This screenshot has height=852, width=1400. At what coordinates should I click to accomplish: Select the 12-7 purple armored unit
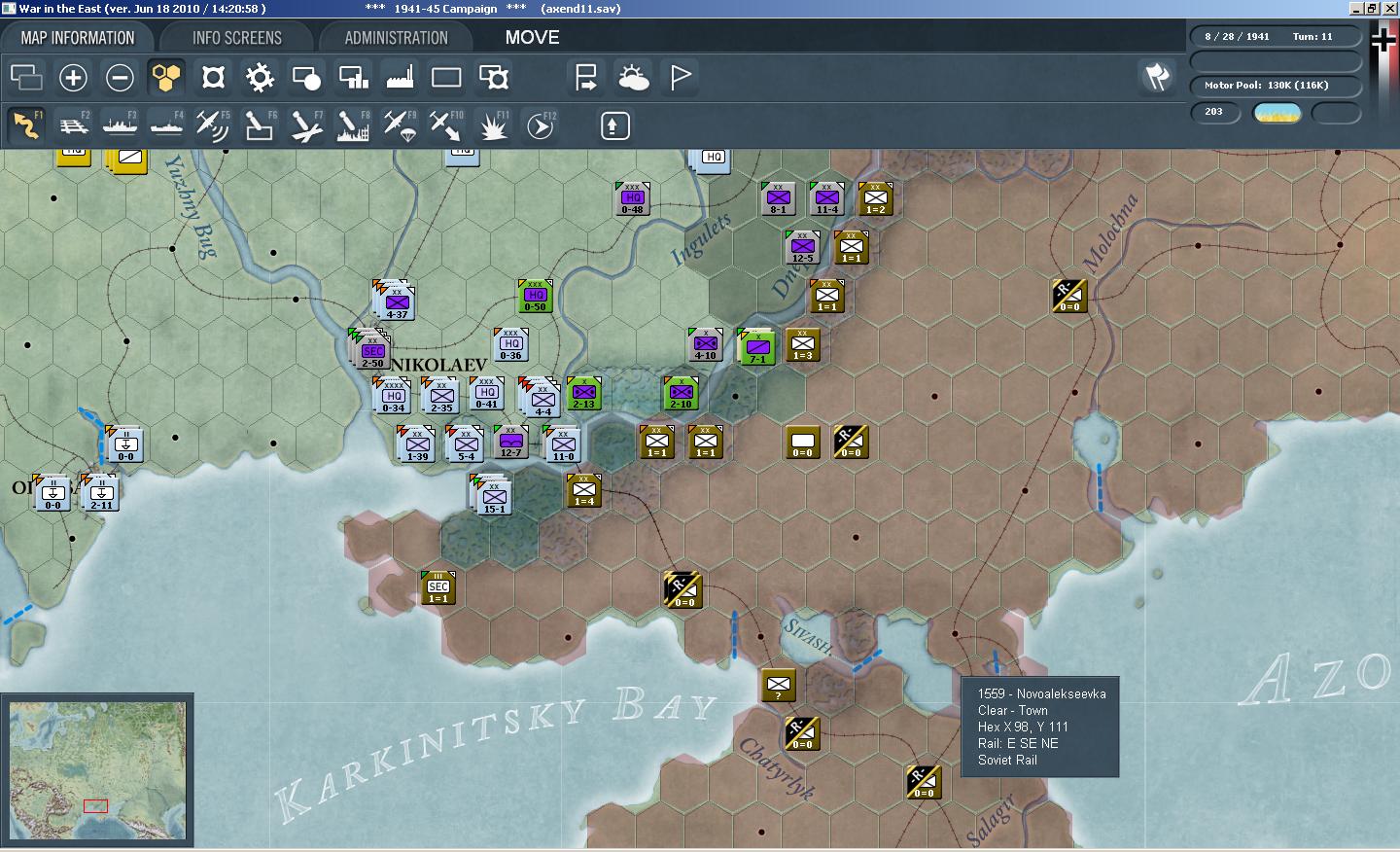510,442
